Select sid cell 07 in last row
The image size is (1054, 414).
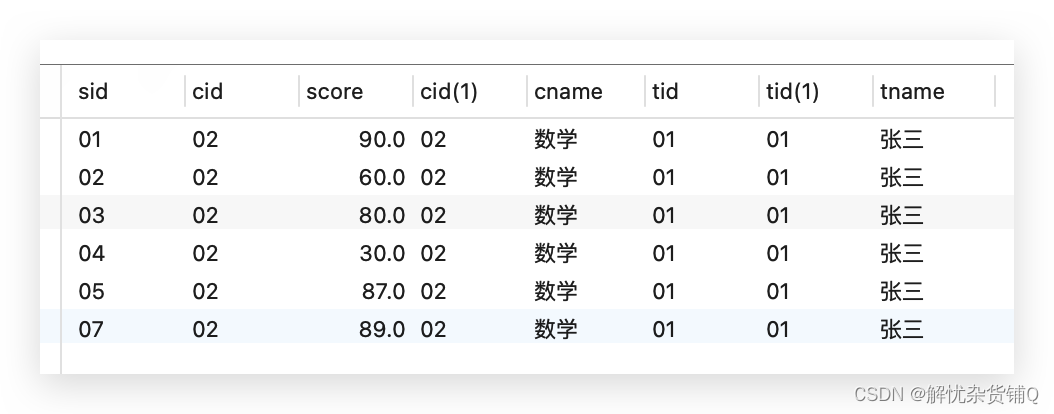tap(91, 329)
